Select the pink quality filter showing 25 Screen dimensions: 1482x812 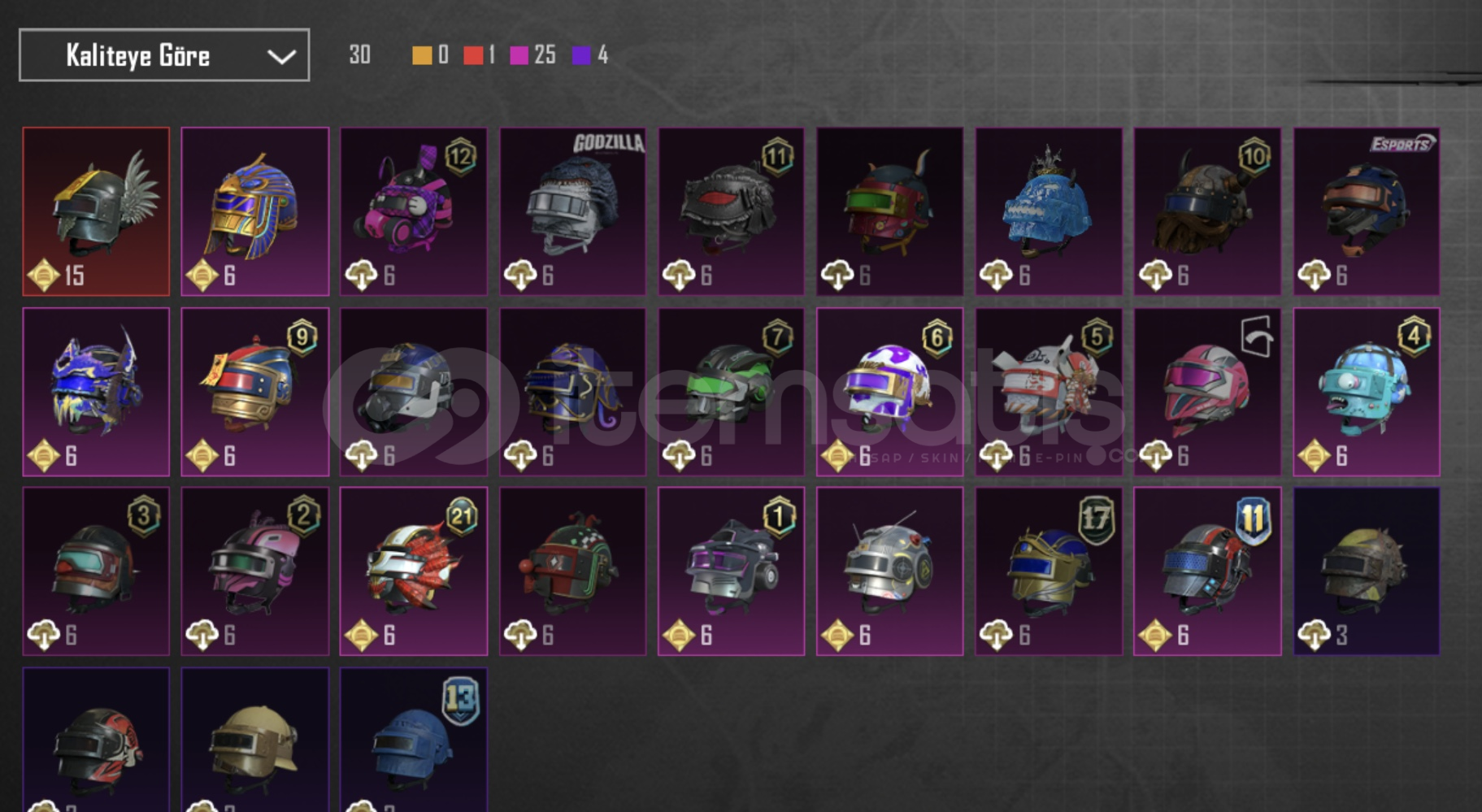[x=532, y=55]
